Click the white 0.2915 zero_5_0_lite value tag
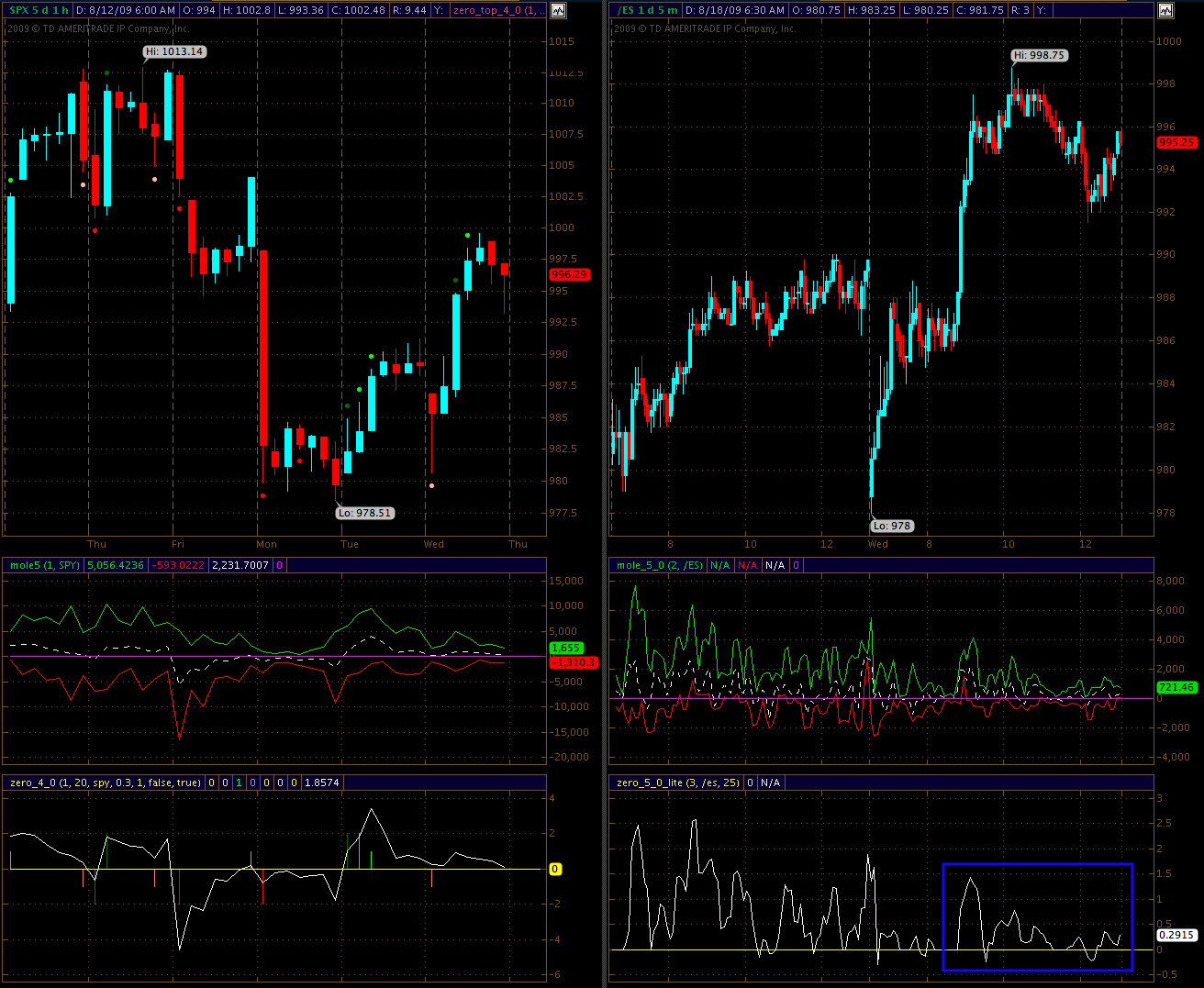The width and height of the screenshot is (1204, 988). click(1176, 935)
